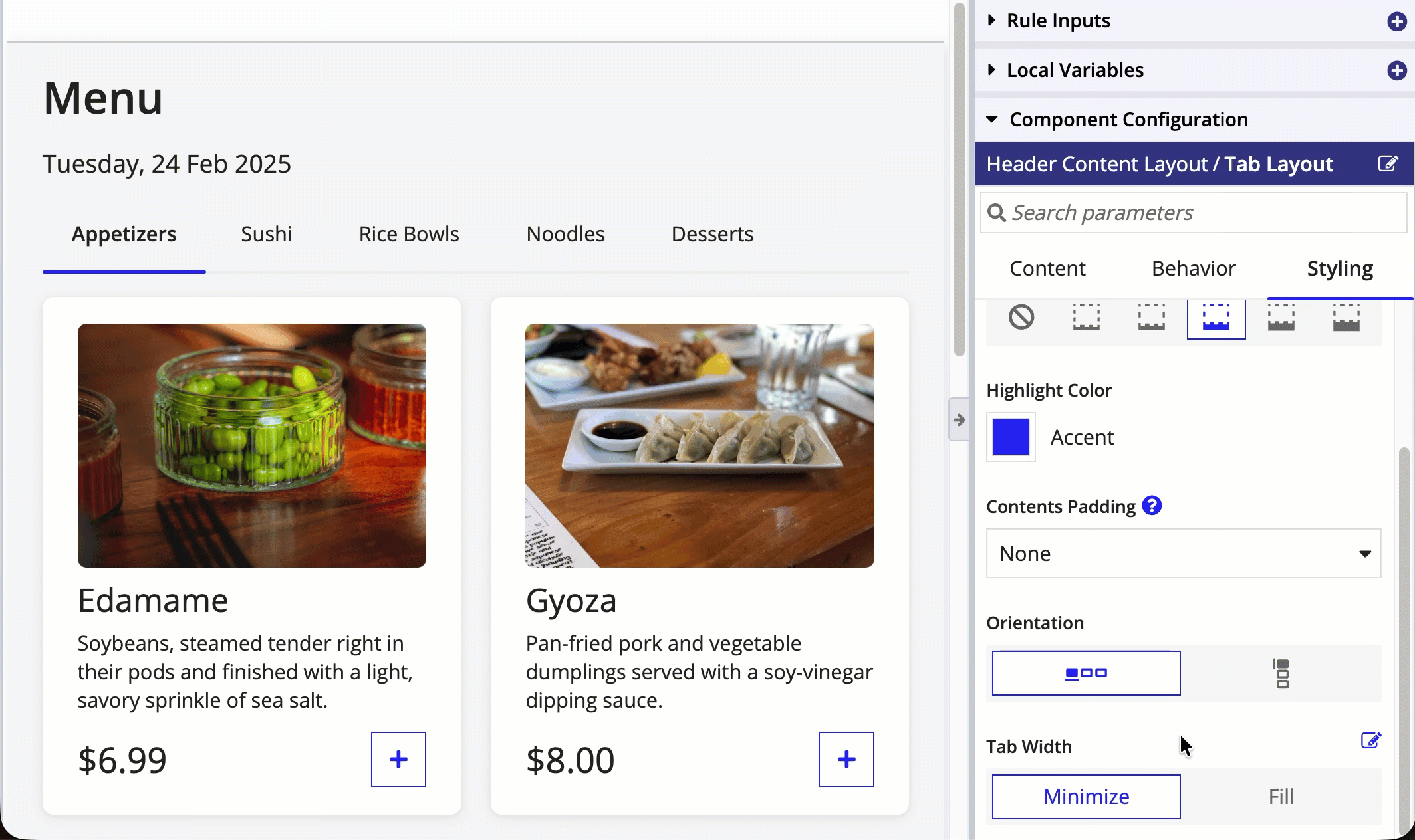Screen dimensions: 1415x840
Task: Select the Appetizers menu tab
Action: (x=124, y=234)
